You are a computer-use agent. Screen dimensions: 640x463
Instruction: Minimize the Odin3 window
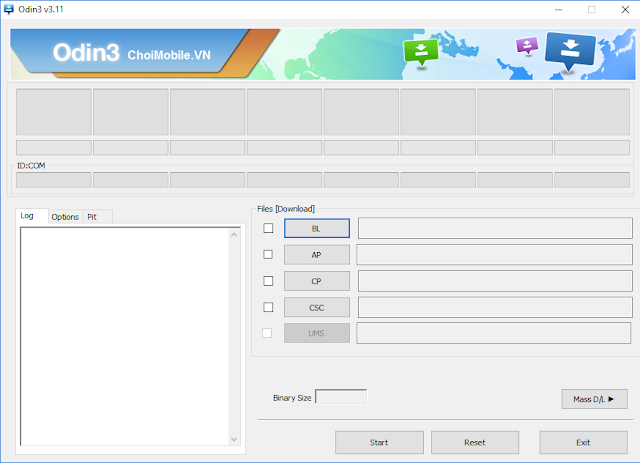[x=559, y=9]
